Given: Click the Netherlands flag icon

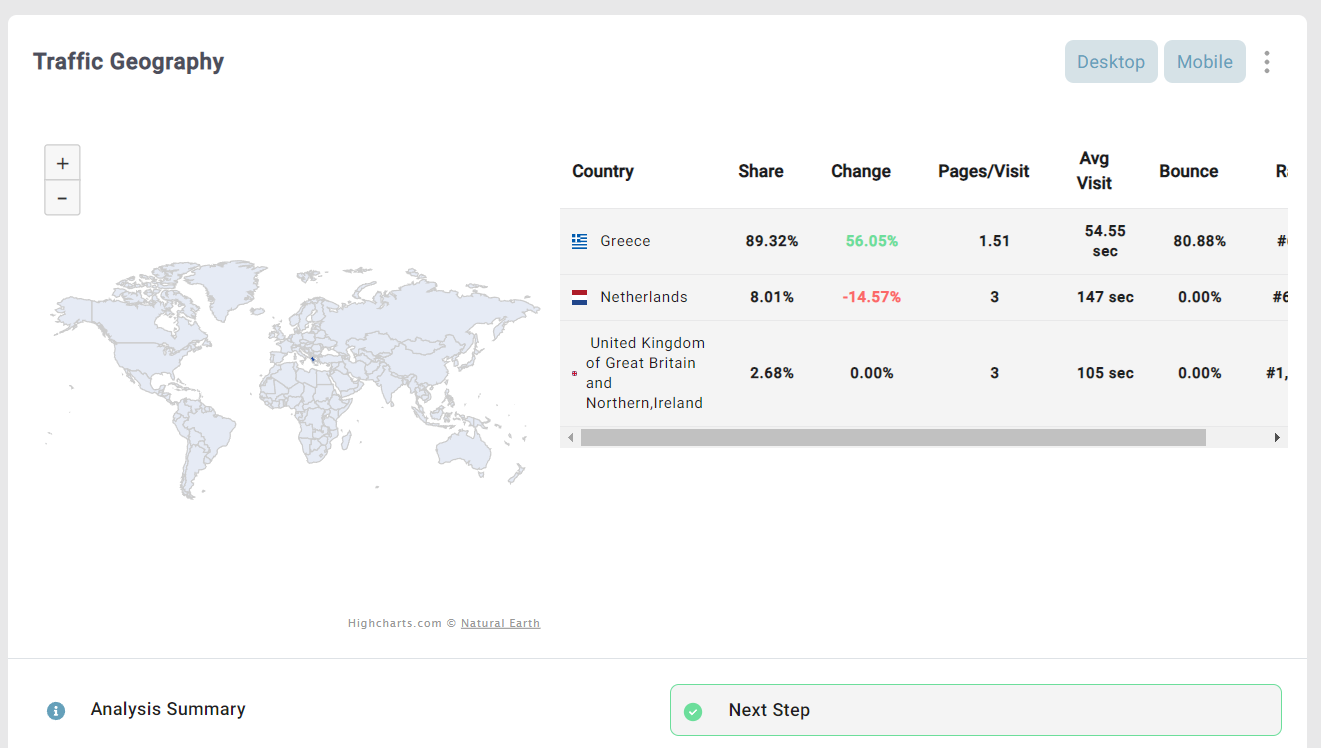Looking at the screenshot, I should [579, 297].
